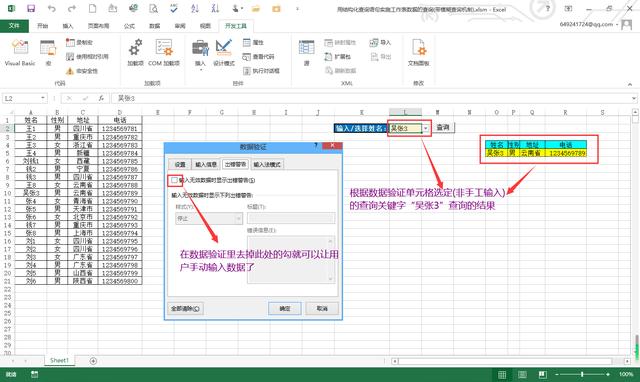Click the Undo arrow icon
This screenshot has width=640, height=382.
tap(51, 9)
